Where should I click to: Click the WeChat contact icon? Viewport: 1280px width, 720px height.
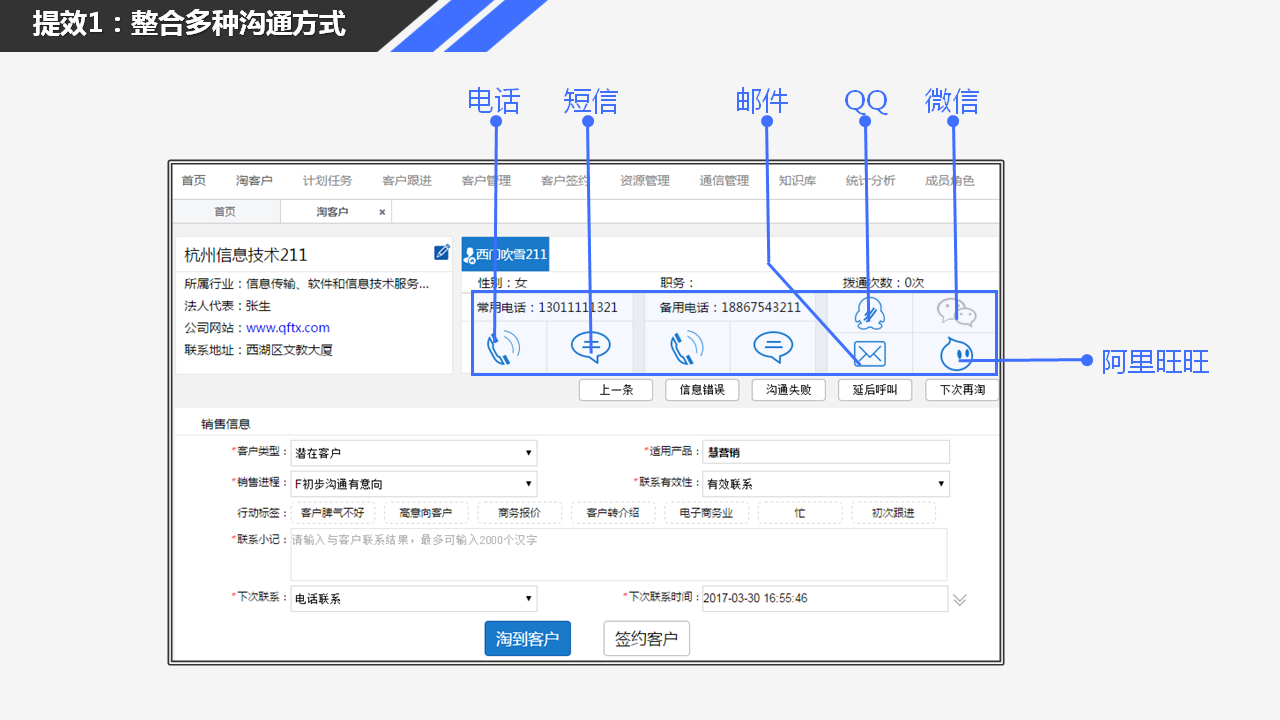coord(956,312)
